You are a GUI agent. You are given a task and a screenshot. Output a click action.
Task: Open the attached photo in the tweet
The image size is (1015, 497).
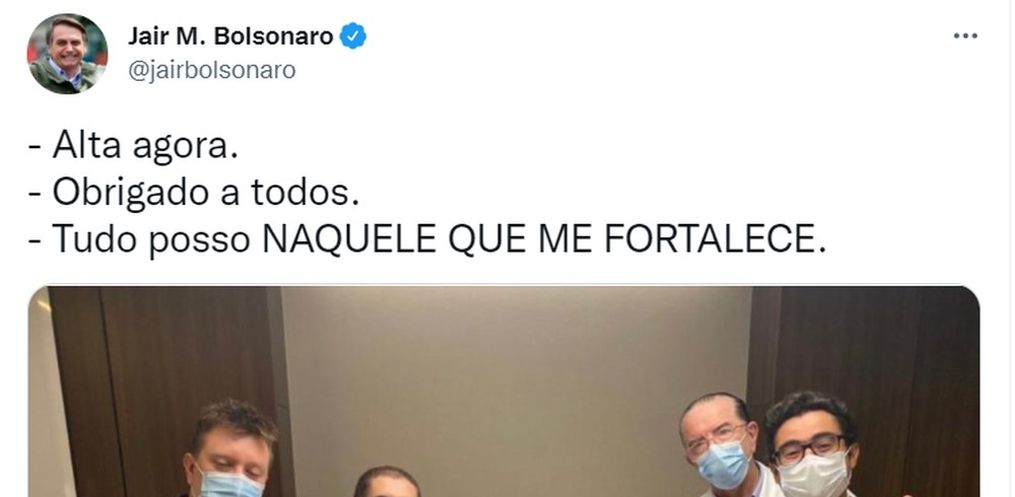click(504, 392)
